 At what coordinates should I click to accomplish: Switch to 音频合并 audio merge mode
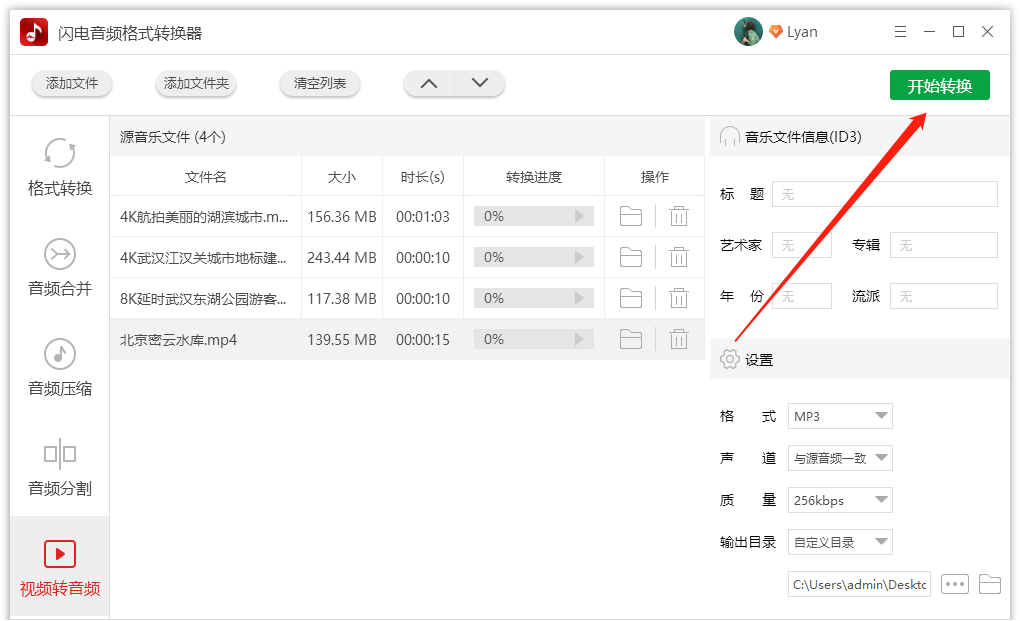coord(60,267)
